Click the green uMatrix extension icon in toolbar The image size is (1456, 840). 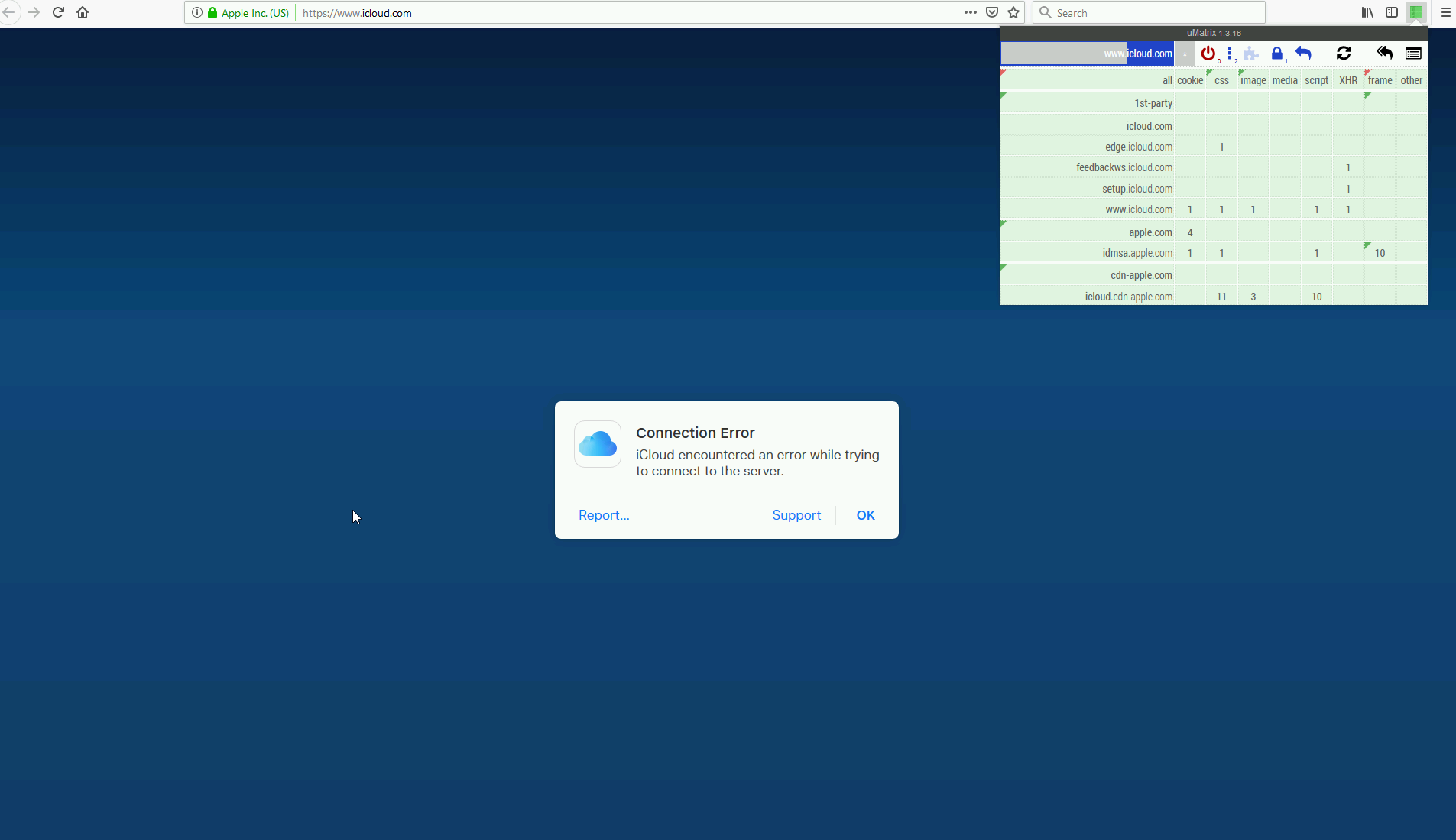(1417, 12)
